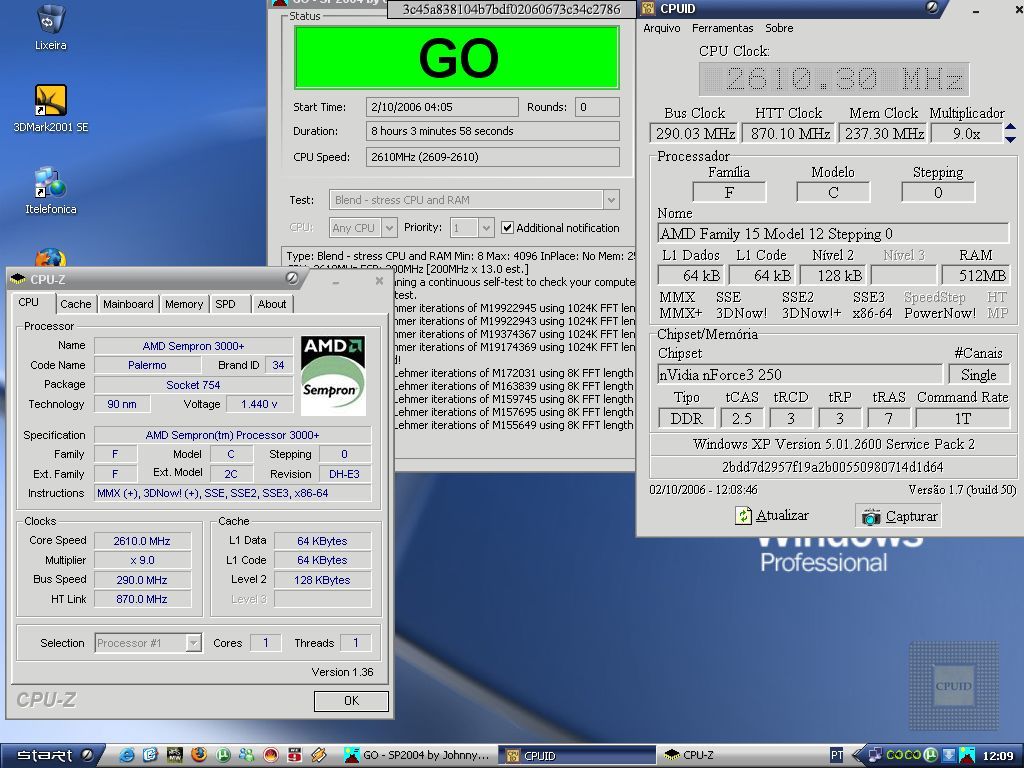Open the Ferramentas menu in CPUID
Screen dimensions: 1024x768
pyautogui.click(x=722, y=28)
